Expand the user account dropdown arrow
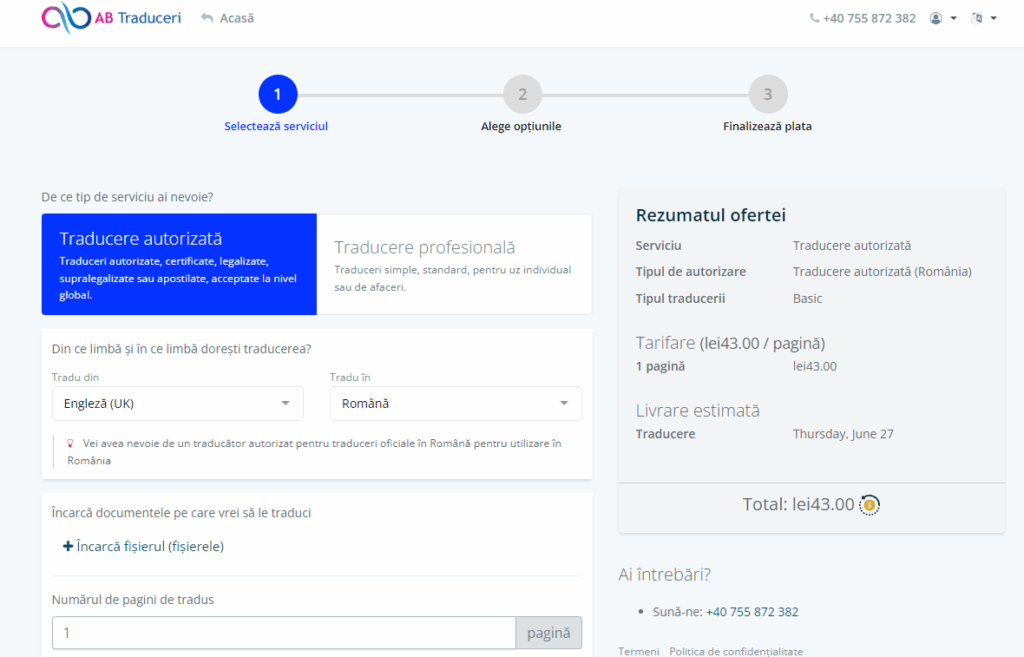This screenshot has height=657, width=1024. click(x=954, y=17)
